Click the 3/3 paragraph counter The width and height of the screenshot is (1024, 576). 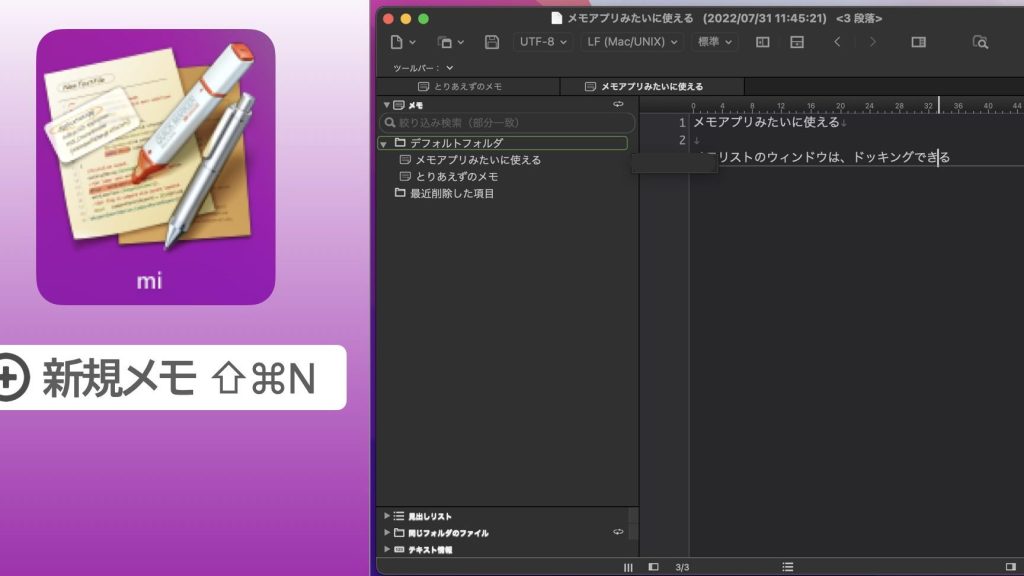[682, 568]
